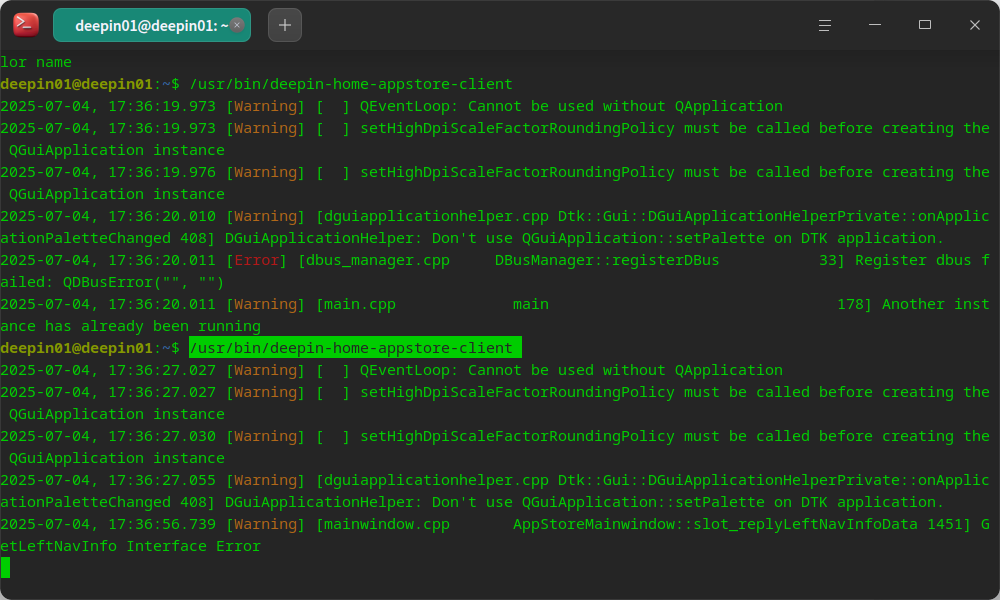Image resolution: width=1000 pixels, height=600 pixels.
Task: Click the mainwindow.cpp text
Action: click(387, 524)
